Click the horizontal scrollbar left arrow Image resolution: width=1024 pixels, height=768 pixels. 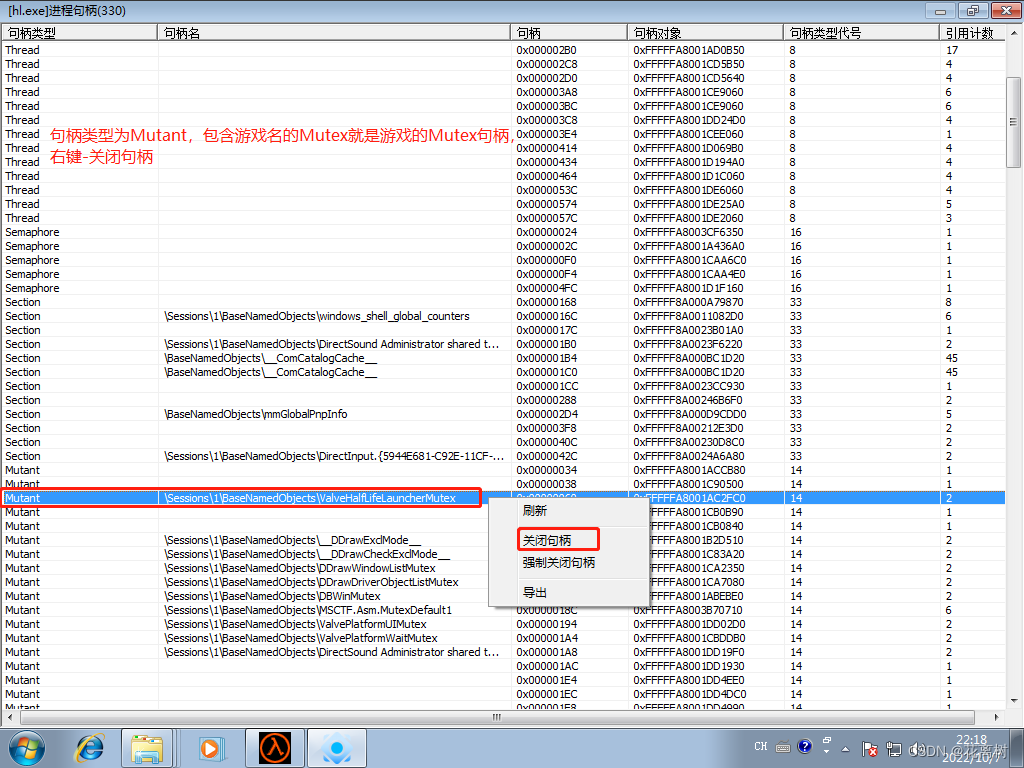click(8, 717)
